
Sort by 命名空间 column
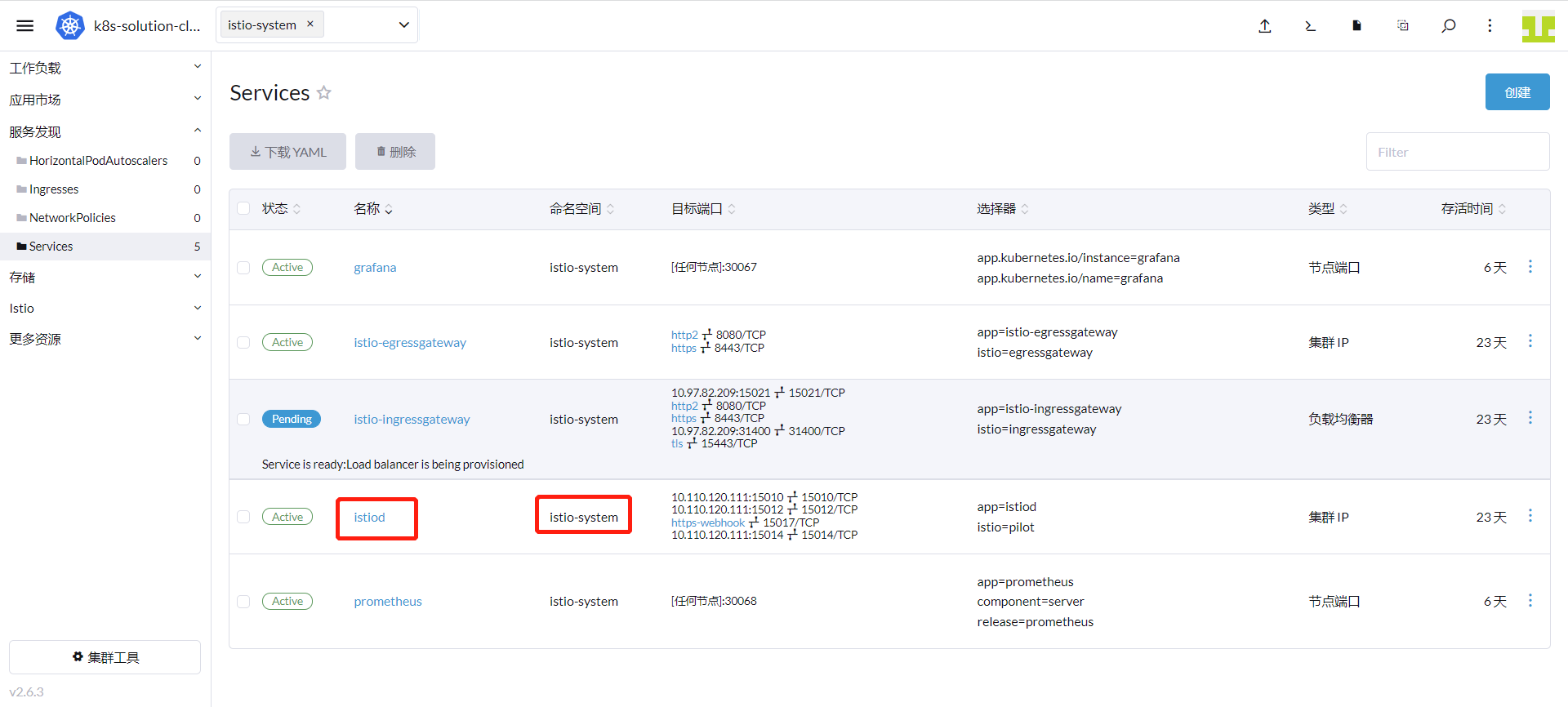[x=582, y=209]
